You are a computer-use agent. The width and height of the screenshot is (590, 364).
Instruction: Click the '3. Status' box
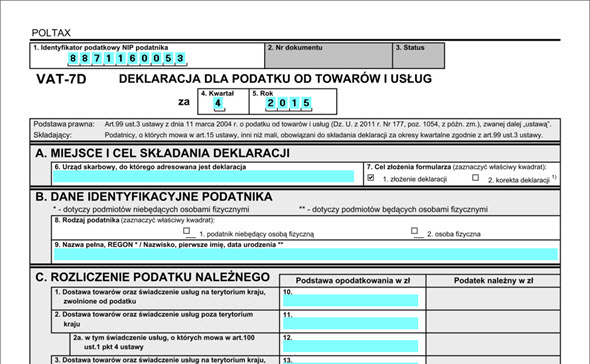[x=418, y=56]
